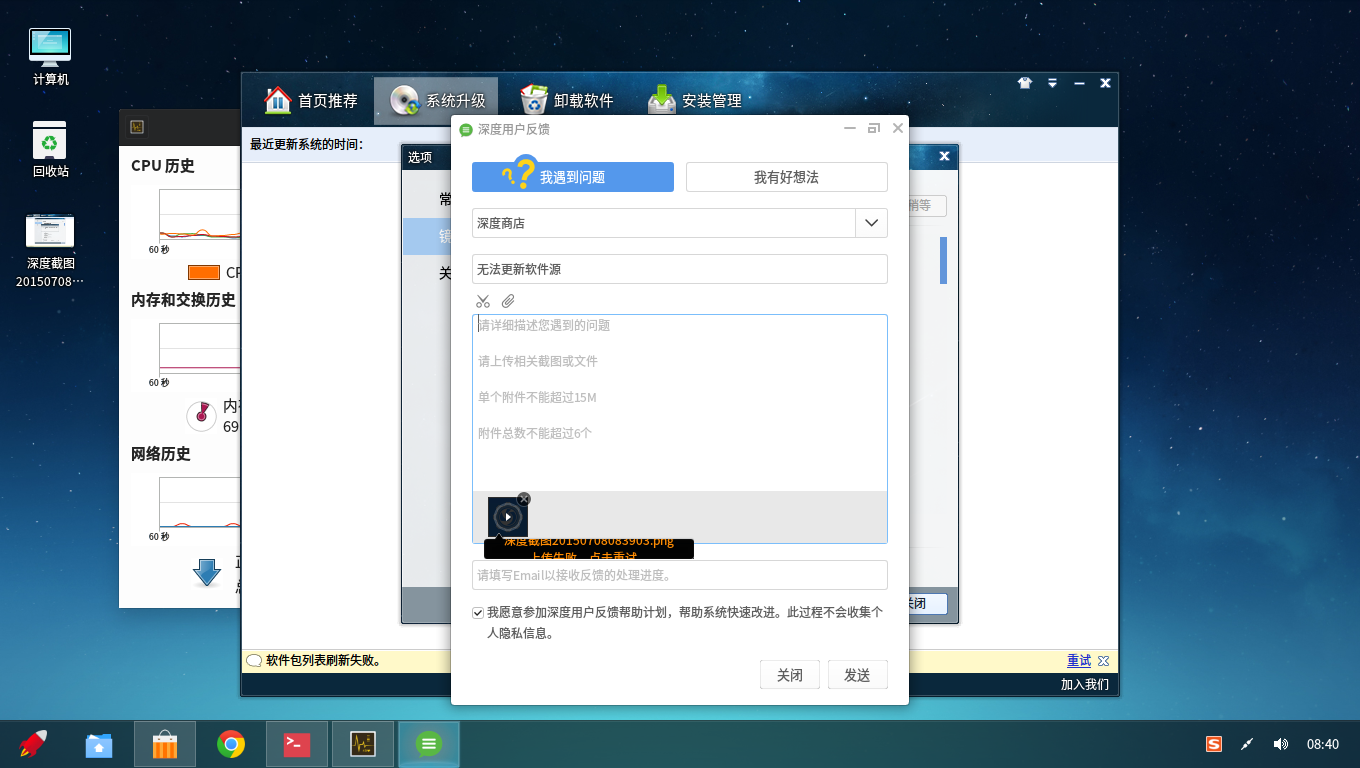Screen dimensions: 1360x768
Task: Open Deepin Store from the dock
Action: point(165,744)
